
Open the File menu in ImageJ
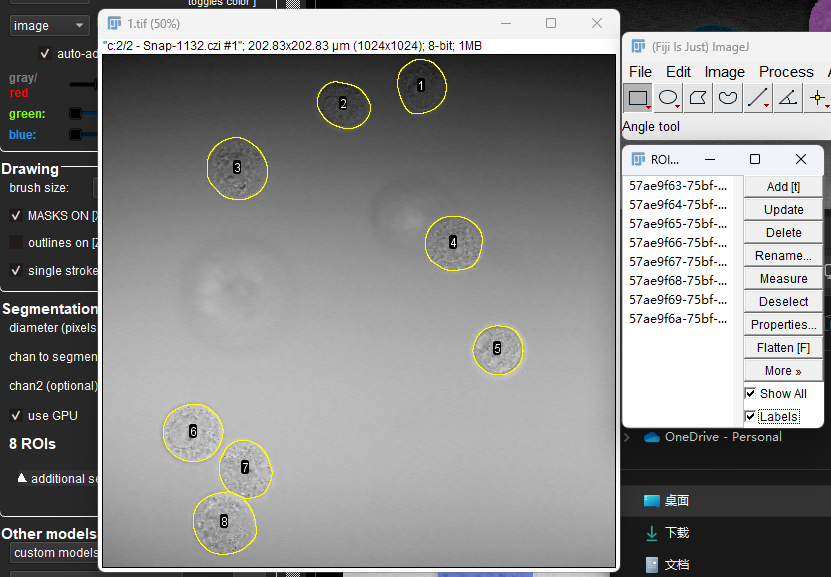coord(640,72)
